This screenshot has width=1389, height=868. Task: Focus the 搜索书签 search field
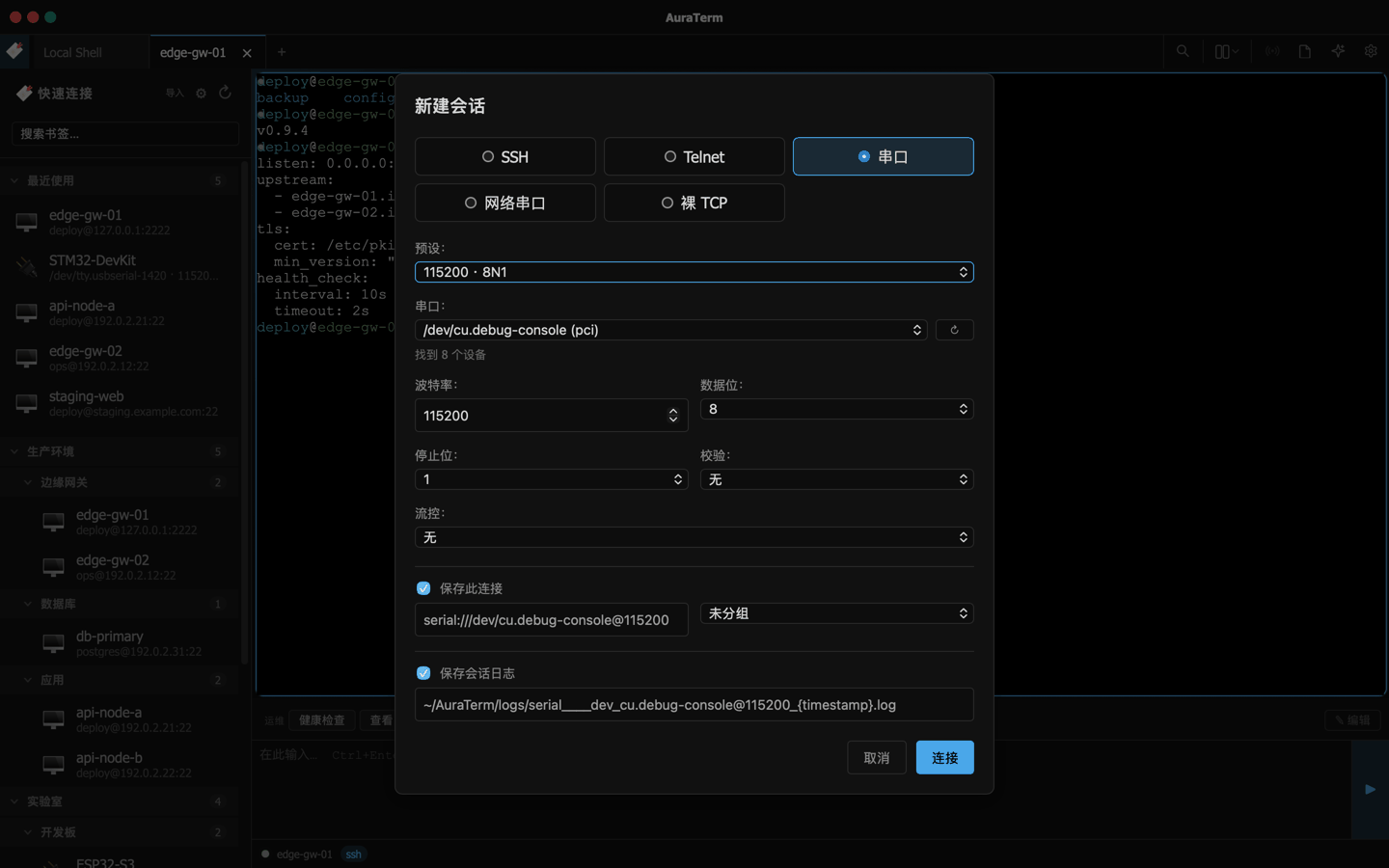(124, 134)
